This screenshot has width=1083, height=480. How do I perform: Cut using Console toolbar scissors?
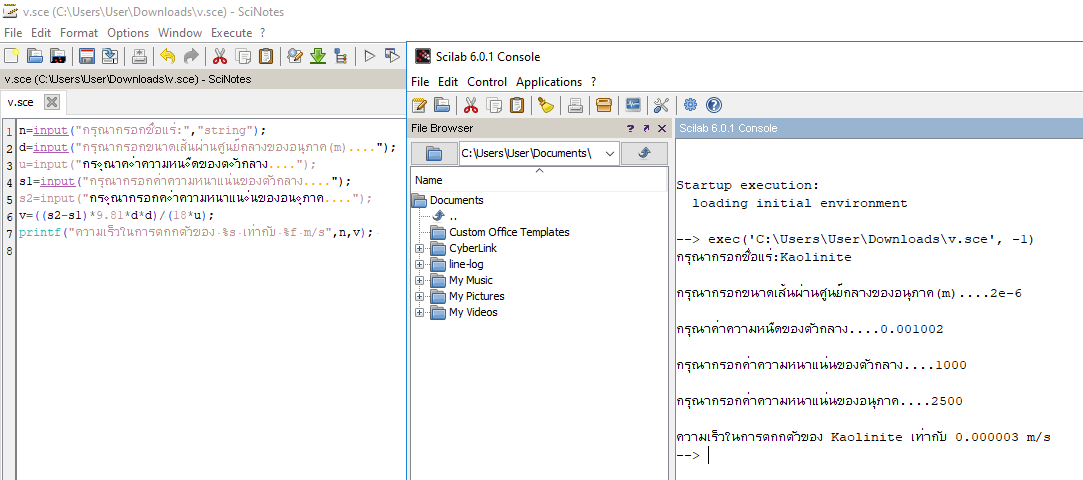471,105
